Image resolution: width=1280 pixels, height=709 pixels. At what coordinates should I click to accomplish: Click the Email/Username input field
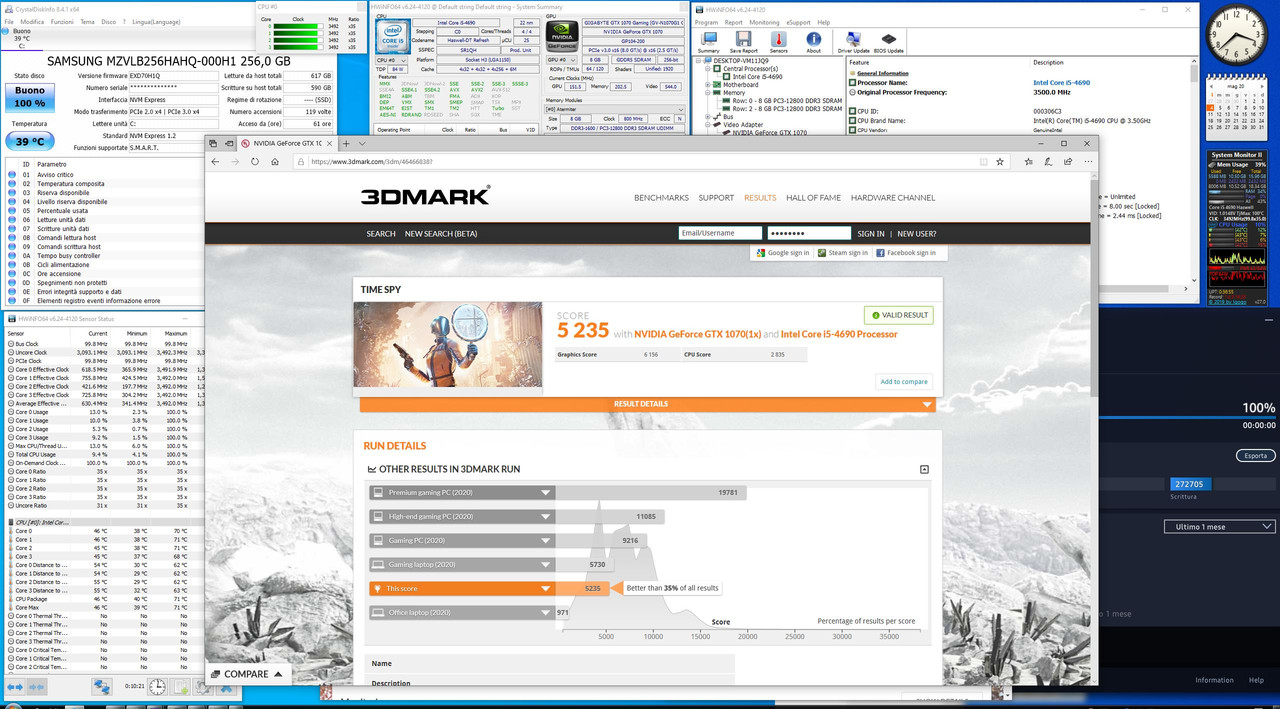coord(720,233)
